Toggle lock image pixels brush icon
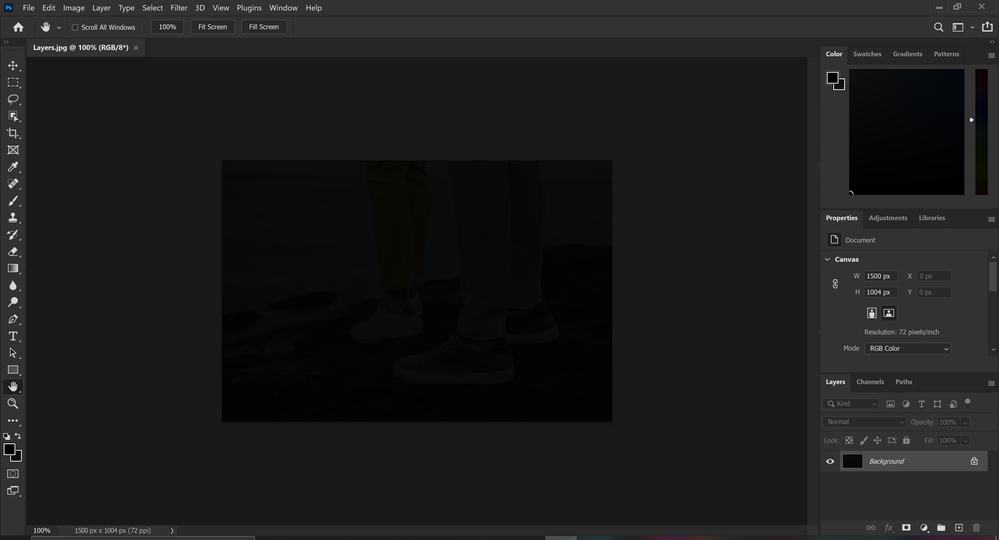This screenshot has height=540, width=999. (864, 441)
